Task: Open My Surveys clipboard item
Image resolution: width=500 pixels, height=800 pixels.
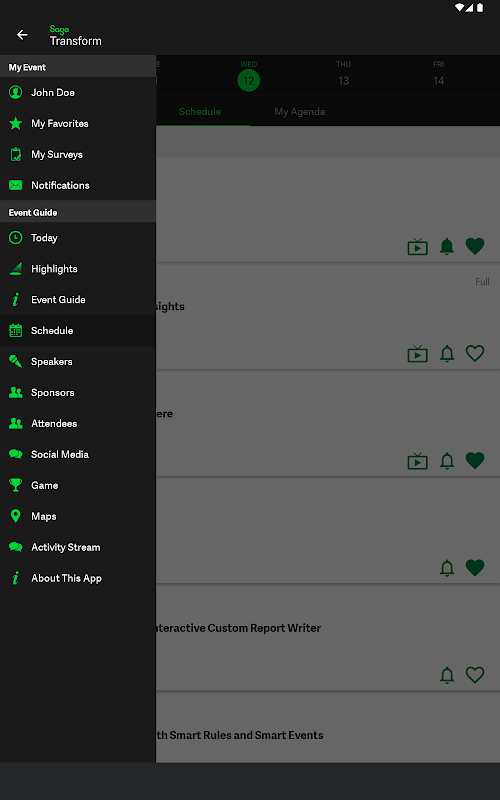Action: point(78,154)
